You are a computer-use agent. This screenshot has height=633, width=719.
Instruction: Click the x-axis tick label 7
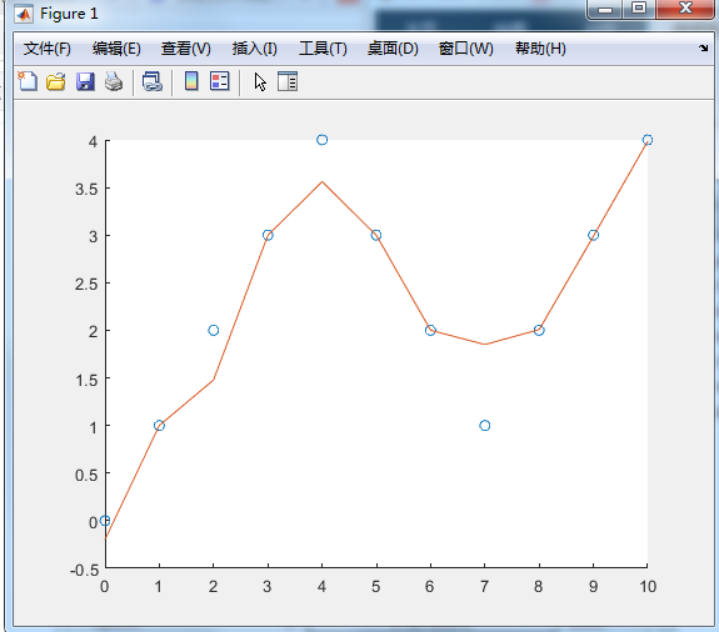(x=484, y=586)
